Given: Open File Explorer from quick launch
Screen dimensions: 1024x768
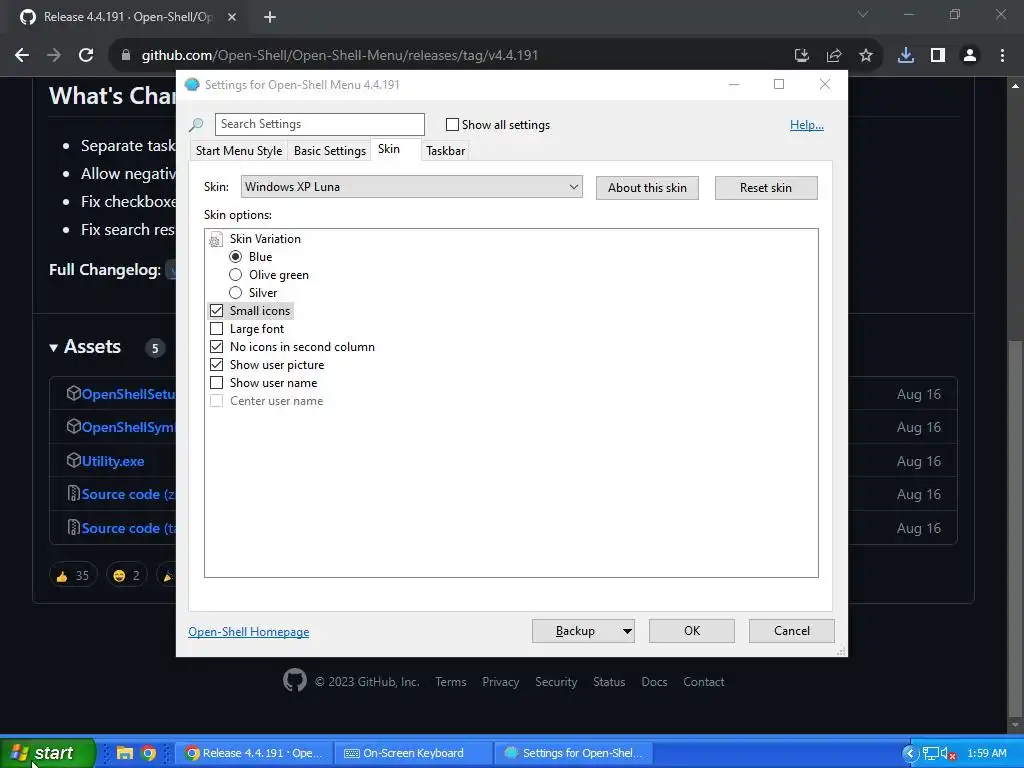Looking at the screenshot, I should (125, 753).
